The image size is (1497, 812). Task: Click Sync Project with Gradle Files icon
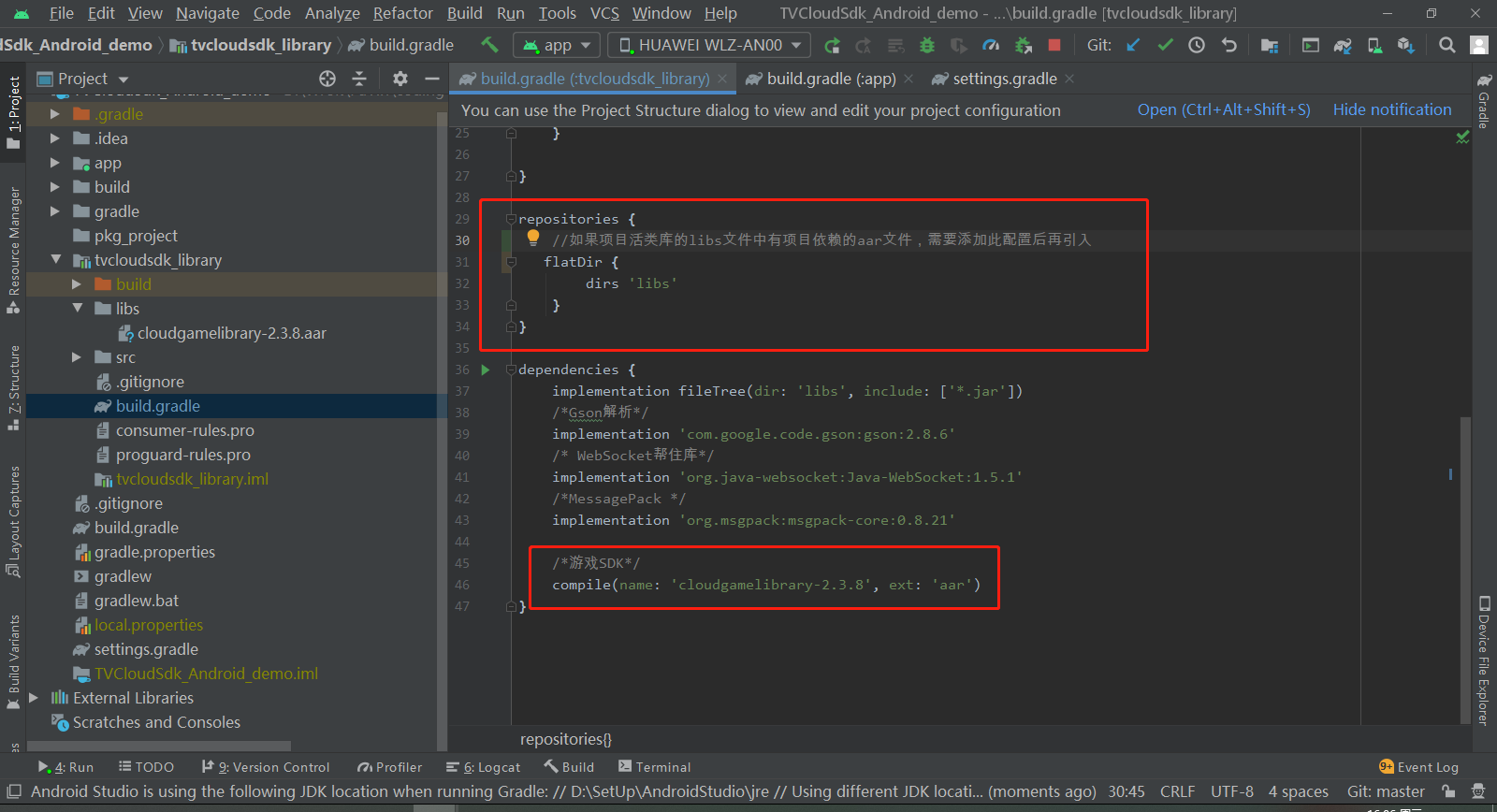point(1343,45)
